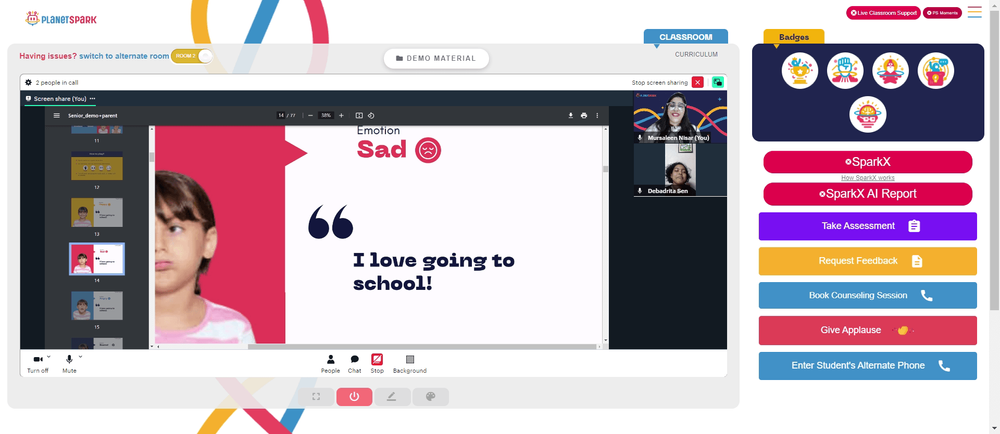Zoom in the PDF with plus
Screen dimensions: 1000x434
pos(341,115)
